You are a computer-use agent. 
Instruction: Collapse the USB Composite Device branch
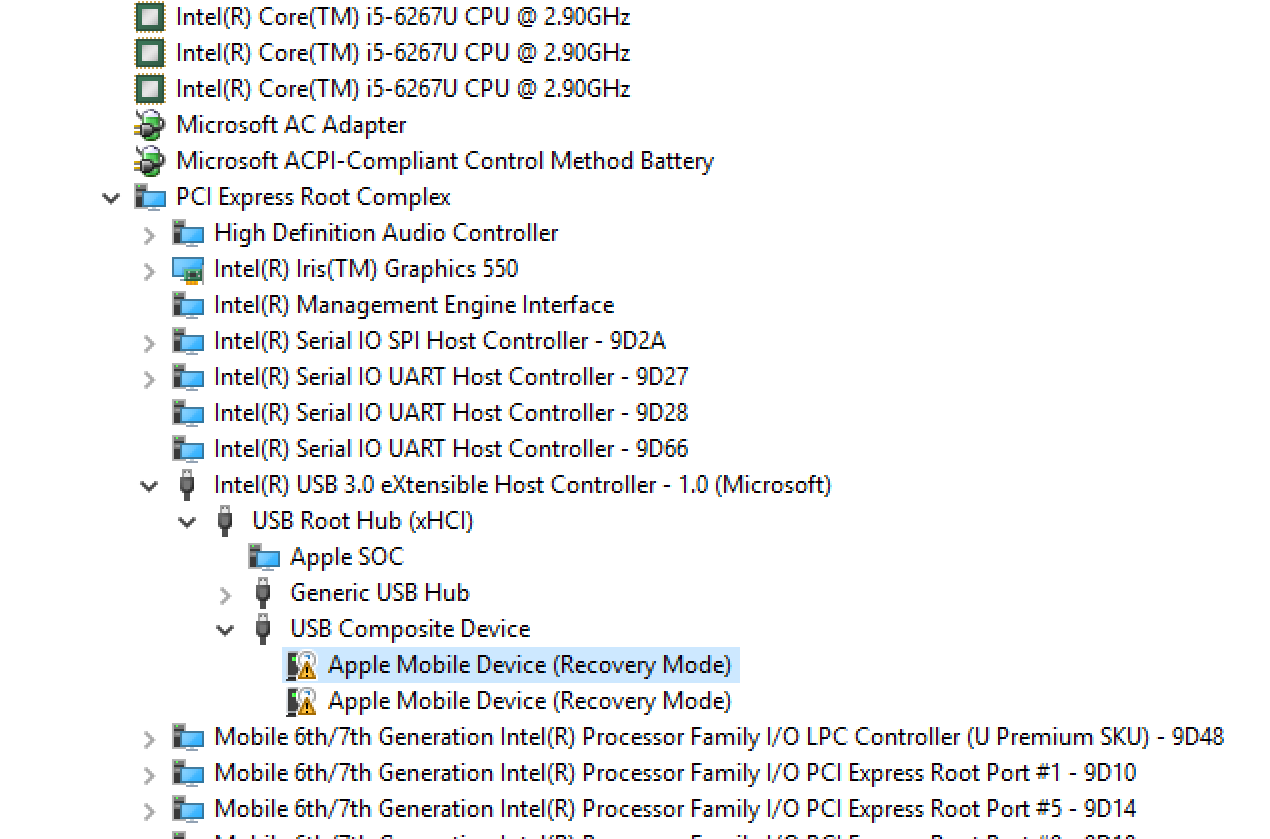pyautogui.click(x=225, y=630)
